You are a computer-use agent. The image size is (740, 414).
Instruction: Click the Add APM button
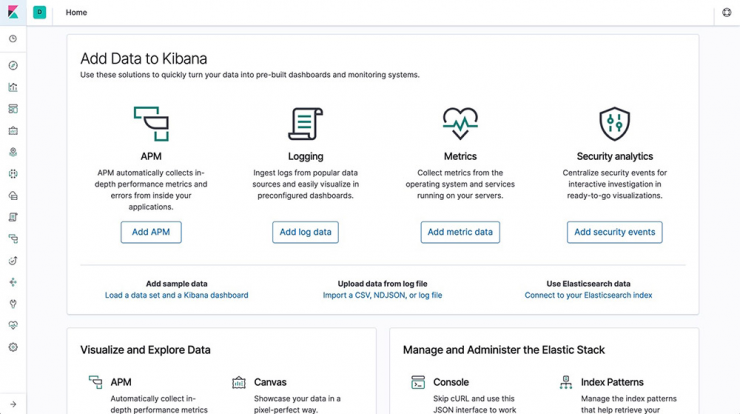coord(151,232)
